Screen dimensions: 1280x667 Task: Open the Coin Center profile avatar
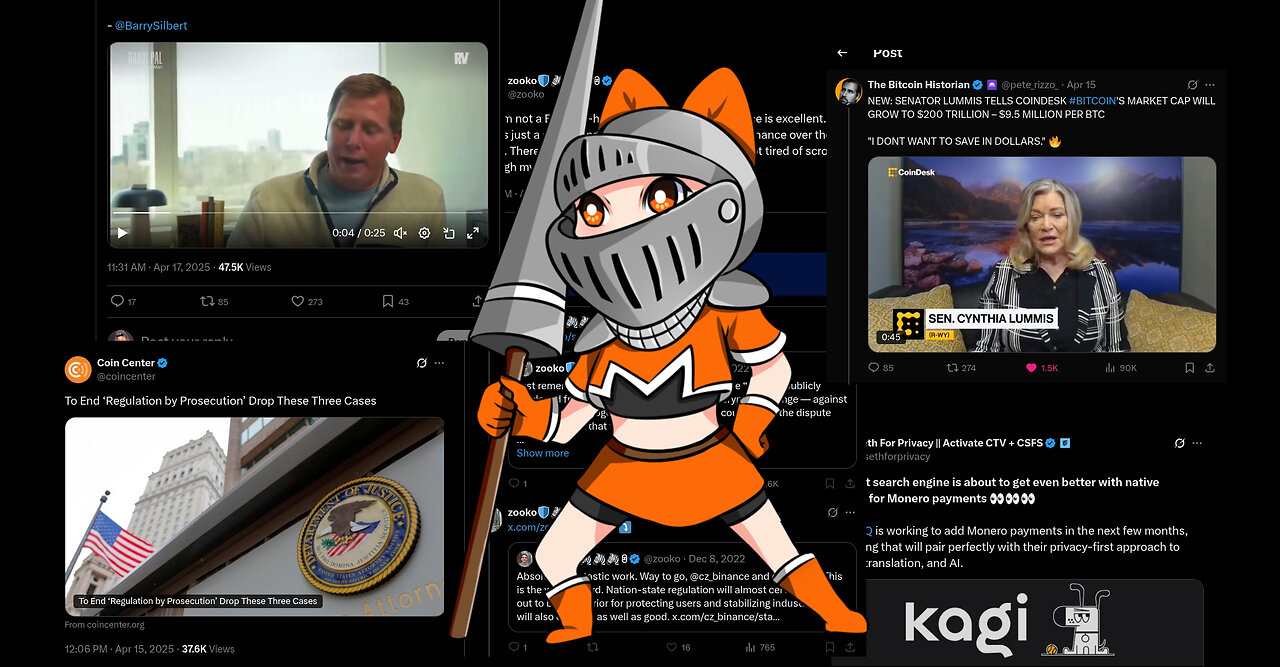(x=78, y=369)
